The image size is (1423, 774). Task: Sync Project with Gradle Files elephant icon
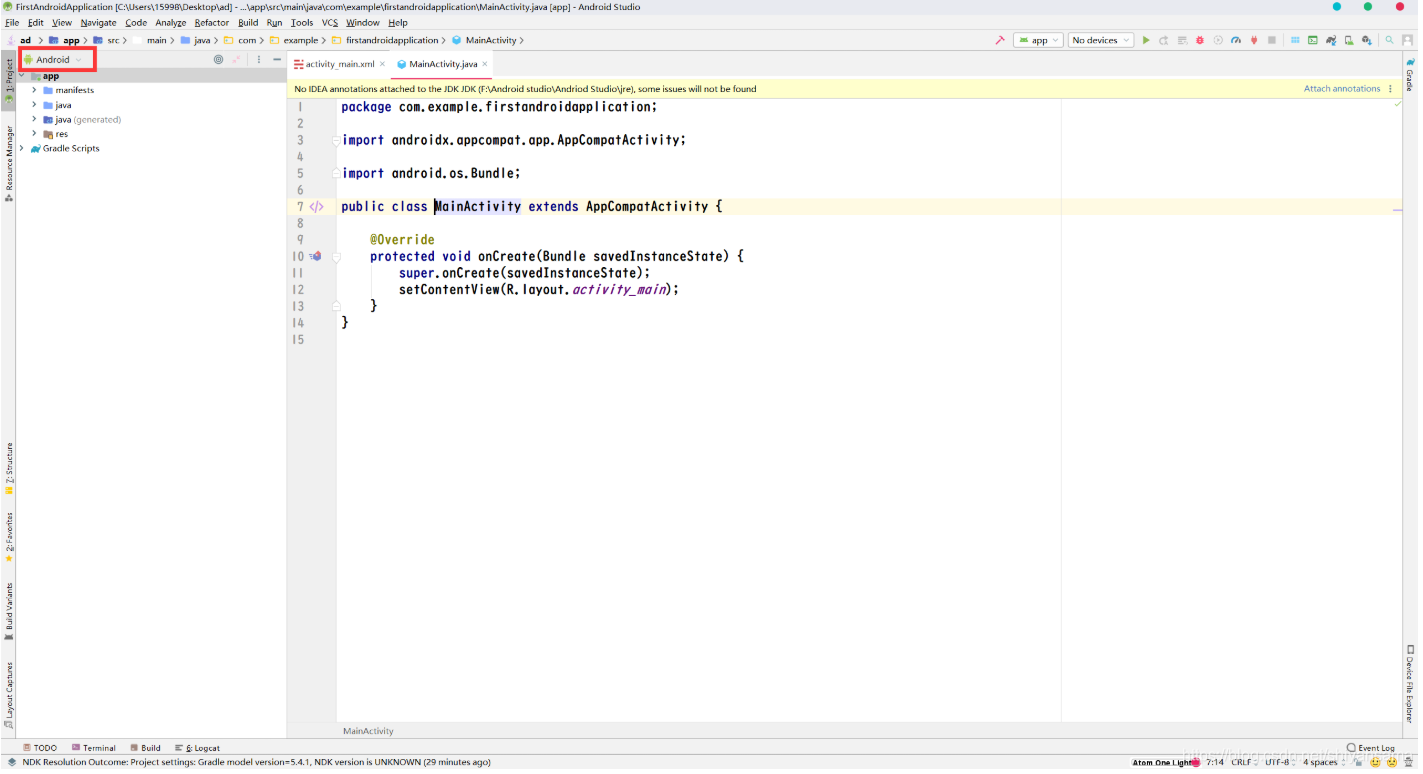(x=1331, y=40)
